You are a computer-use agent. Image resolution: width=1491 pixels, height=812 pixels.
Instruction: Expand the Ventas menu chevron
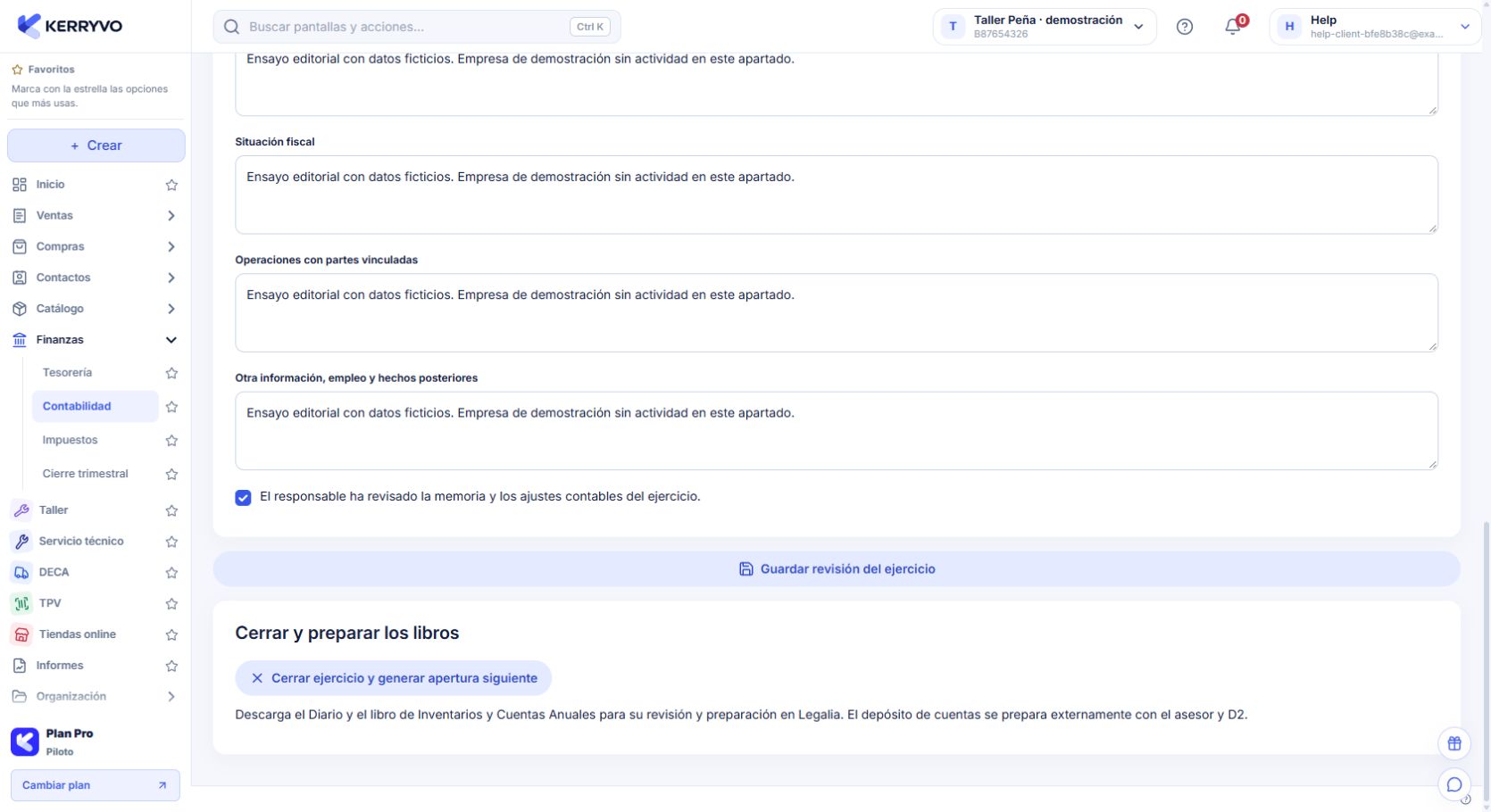point(171,216)
